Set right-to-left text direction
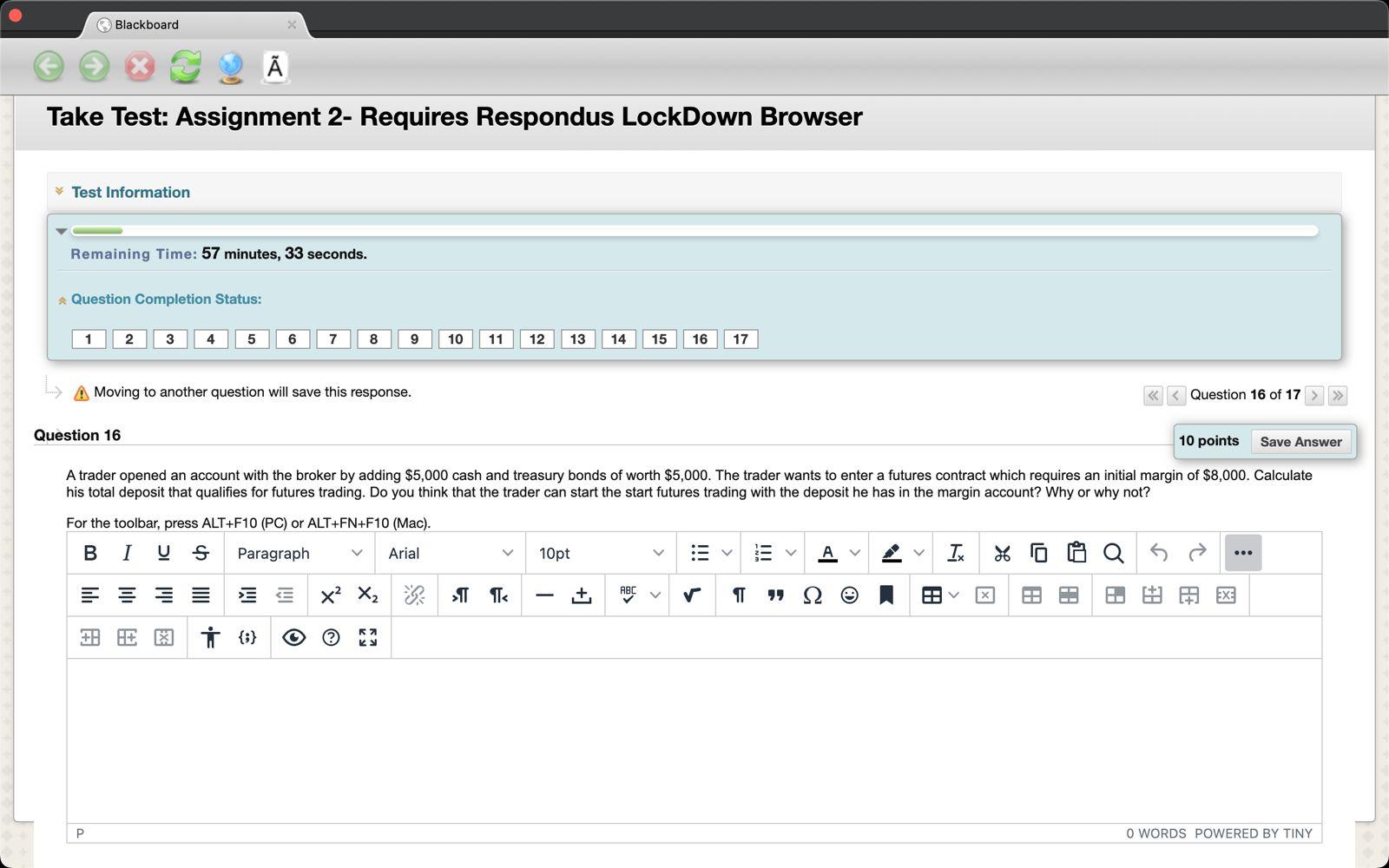The width and height of the screenshot is (1389, 868). [498, 595]
